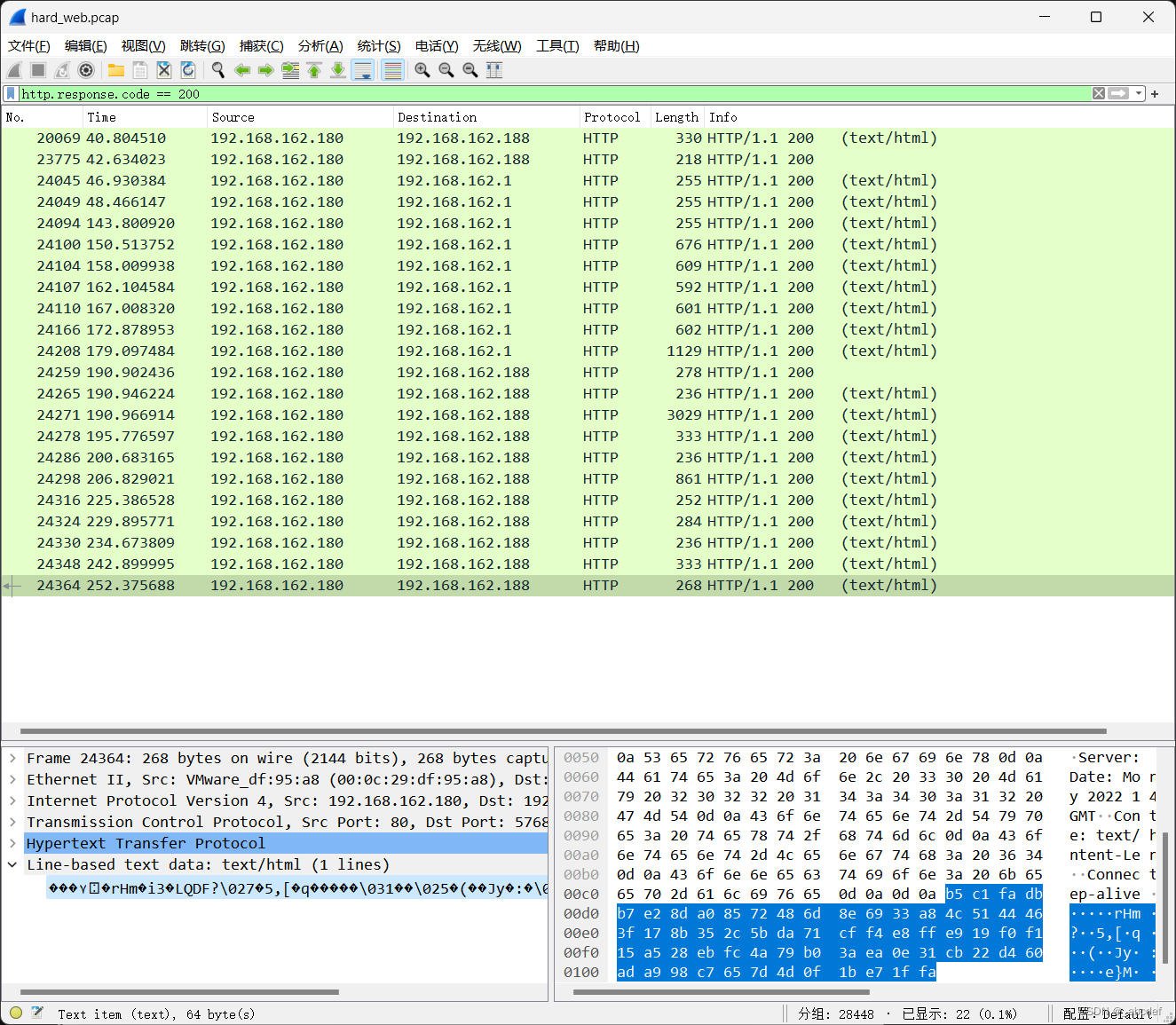Click the packet list horizontal scrollbar
The image size is (1176, 1025).
[x=563, y=731]
